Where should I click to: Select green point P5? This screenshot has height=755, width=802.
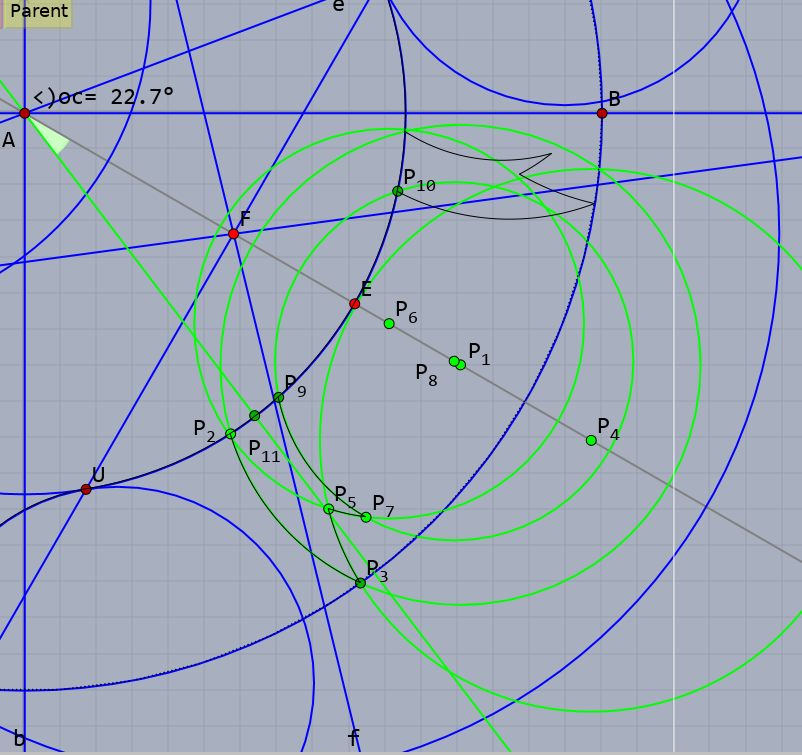coord(329,509)
